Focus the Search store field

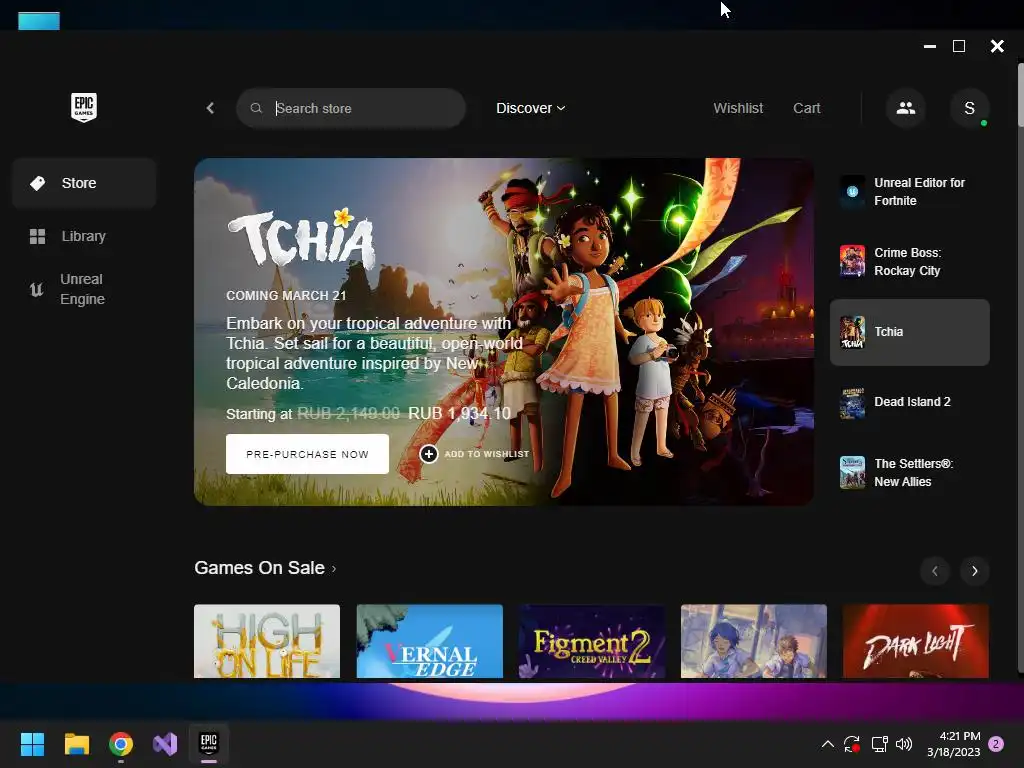click(x=351, y=108)
